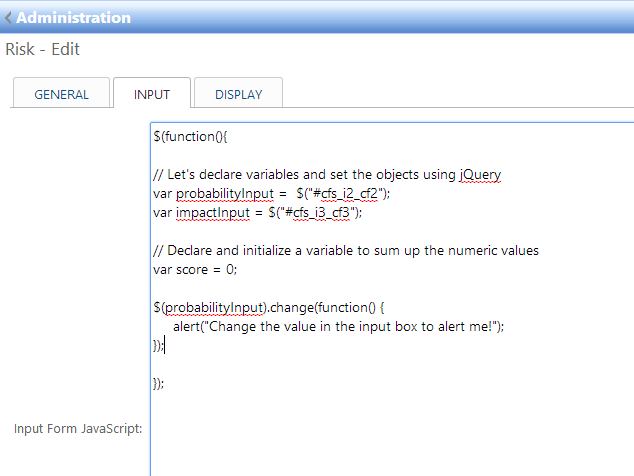The image size is (634, 476).
Task: Click the last '});' line of the script
Action: 159,383
